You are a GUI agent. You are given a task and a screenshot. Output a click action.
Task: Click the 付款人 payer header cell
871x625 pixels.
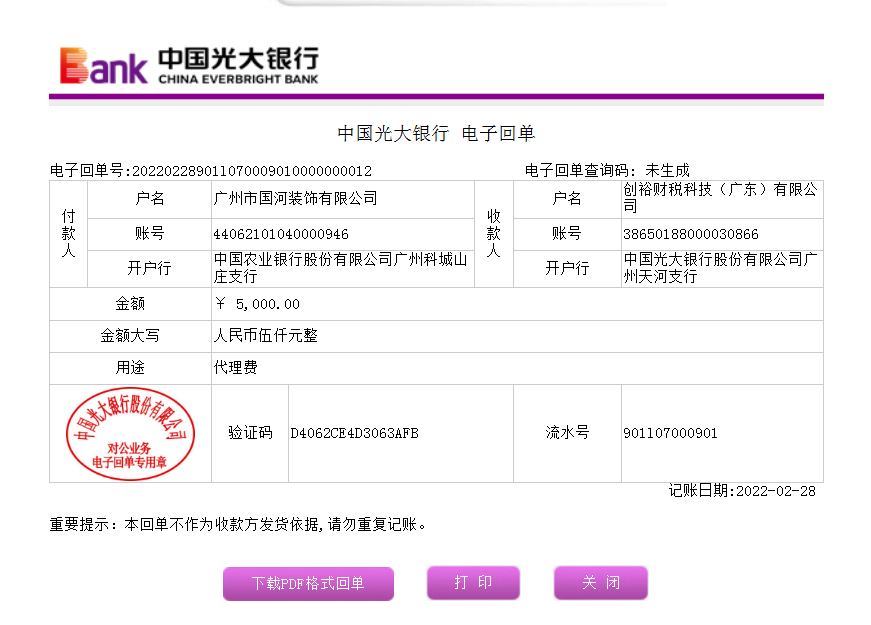pos(68,234)
